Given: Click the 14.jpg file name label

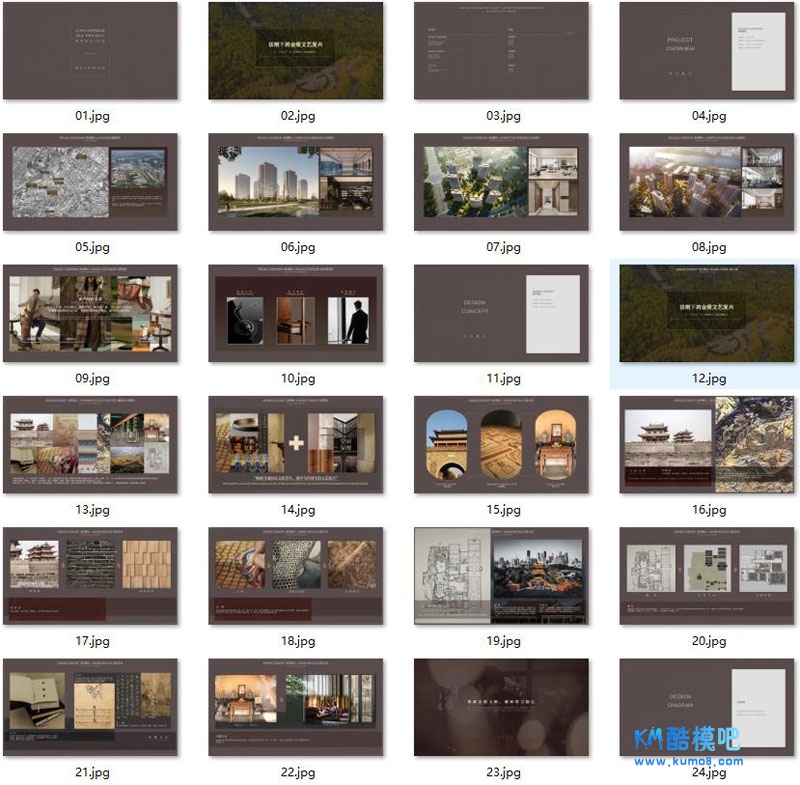Looking at the screenshot, I should click(296, 510).
